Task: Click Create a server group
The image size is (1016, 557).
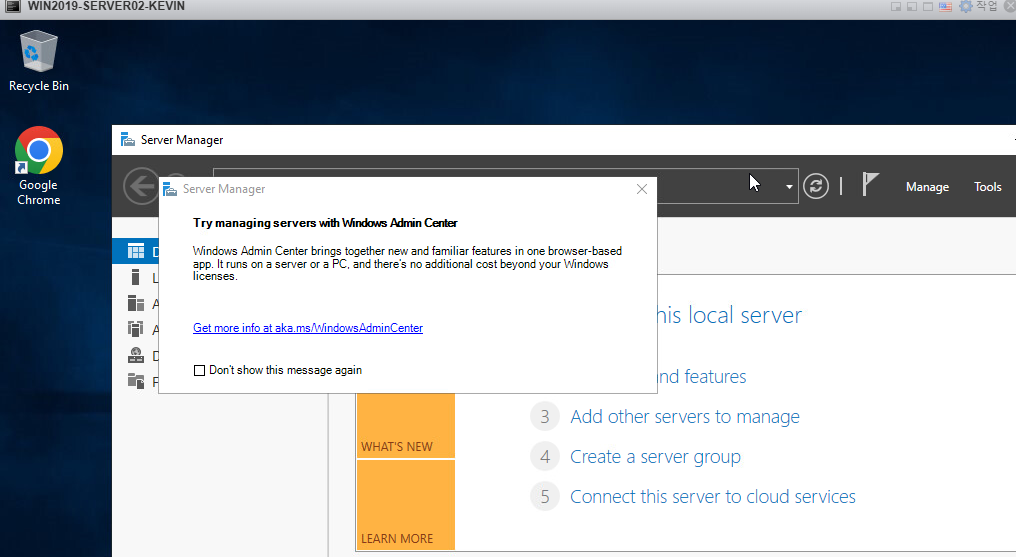Action: 655,457
